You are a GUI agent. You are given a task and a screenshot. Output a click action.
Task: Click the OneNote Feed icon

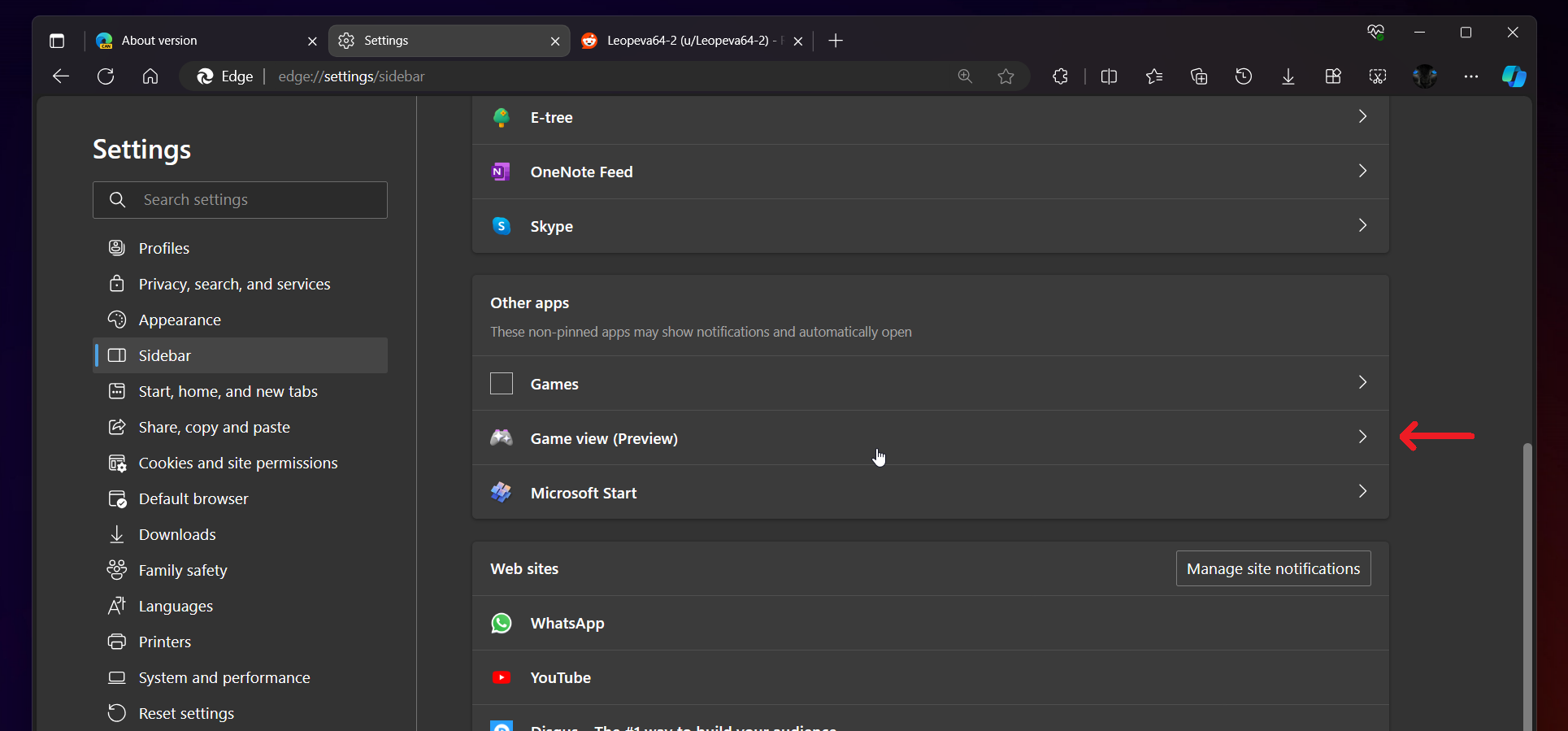coord(502,172)
